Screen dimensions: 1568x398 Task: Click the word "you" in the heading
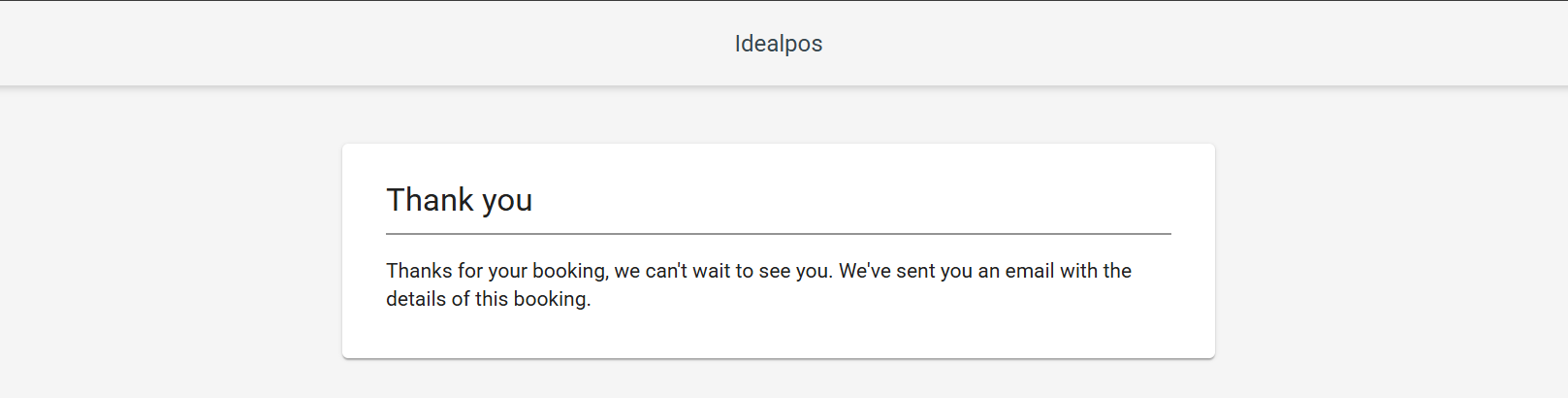pyautogui.click(x=507, y=201)
